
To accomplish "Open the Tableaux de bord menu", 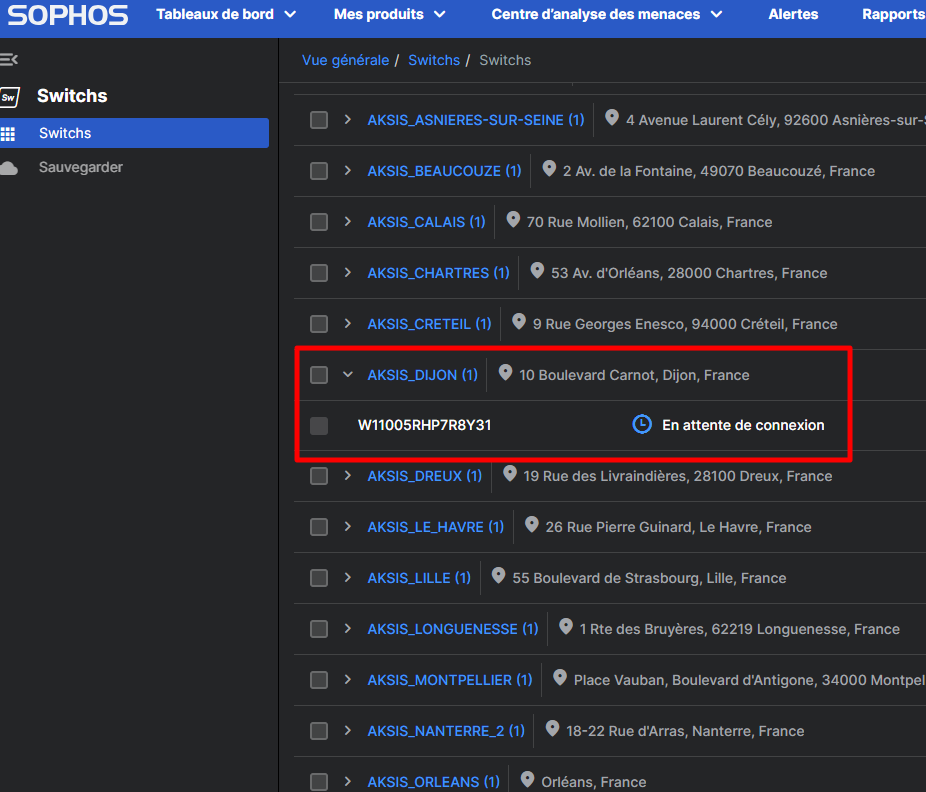I will tap(226, 14).
